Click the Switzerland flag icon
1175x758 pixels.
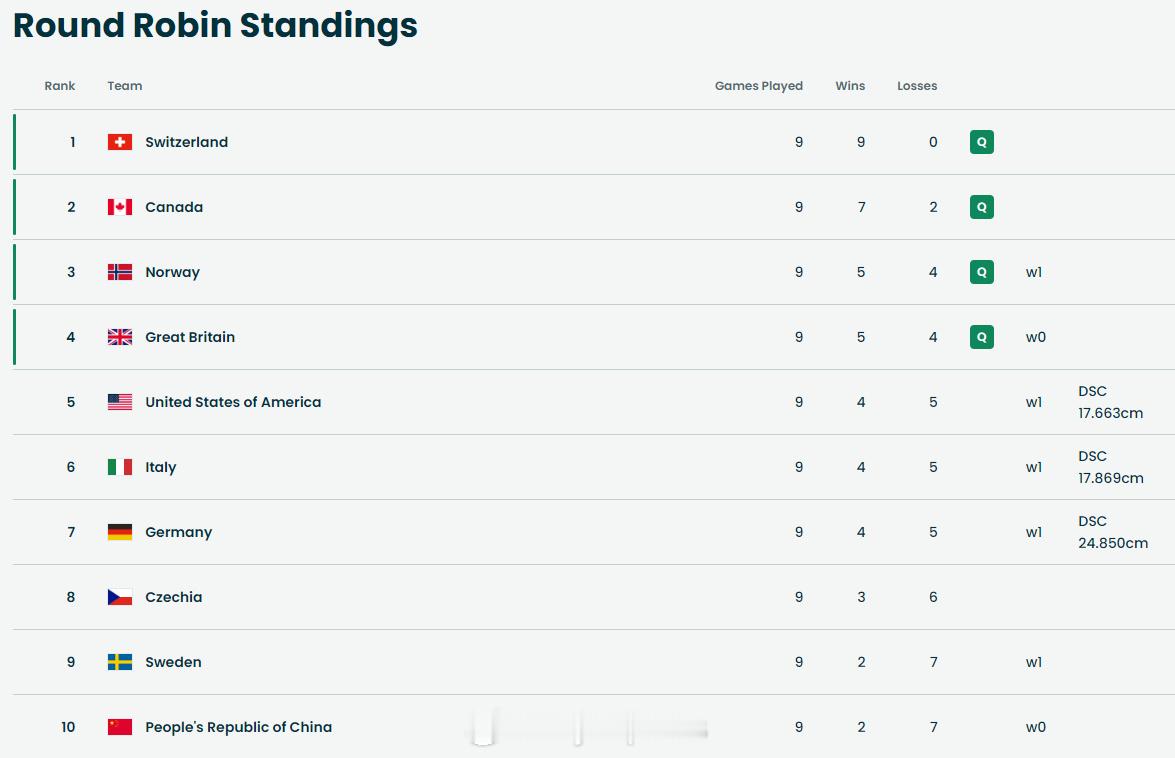click(120, 142)
